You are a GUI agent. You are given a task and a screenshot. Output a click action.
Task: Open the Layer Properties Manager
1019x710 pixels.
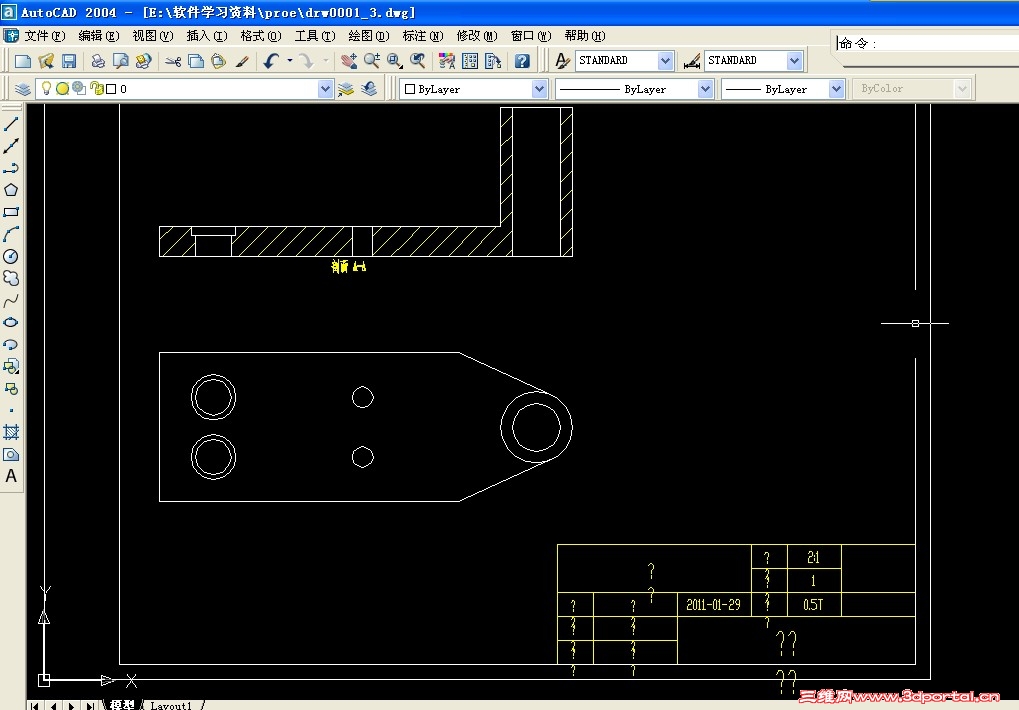point(23,89)
